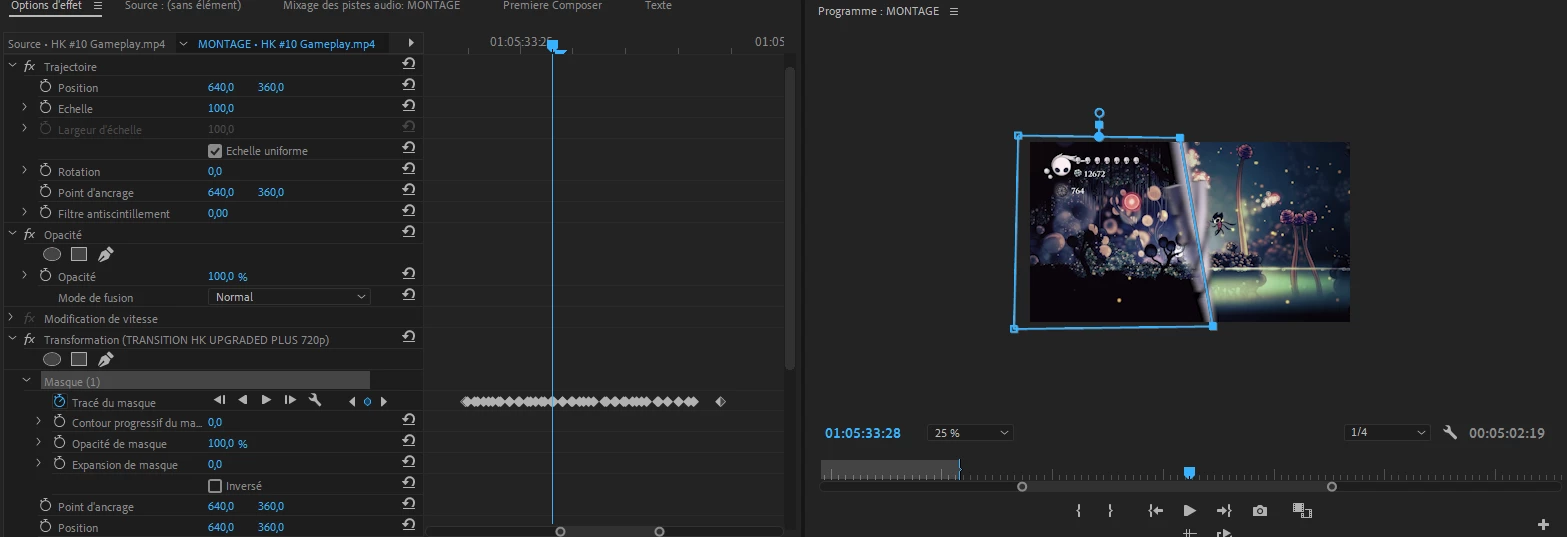This screenshot has height=537, width=1567.
Task: Open Mode de fusion Normal dropdown
Action: click(290, 297)
